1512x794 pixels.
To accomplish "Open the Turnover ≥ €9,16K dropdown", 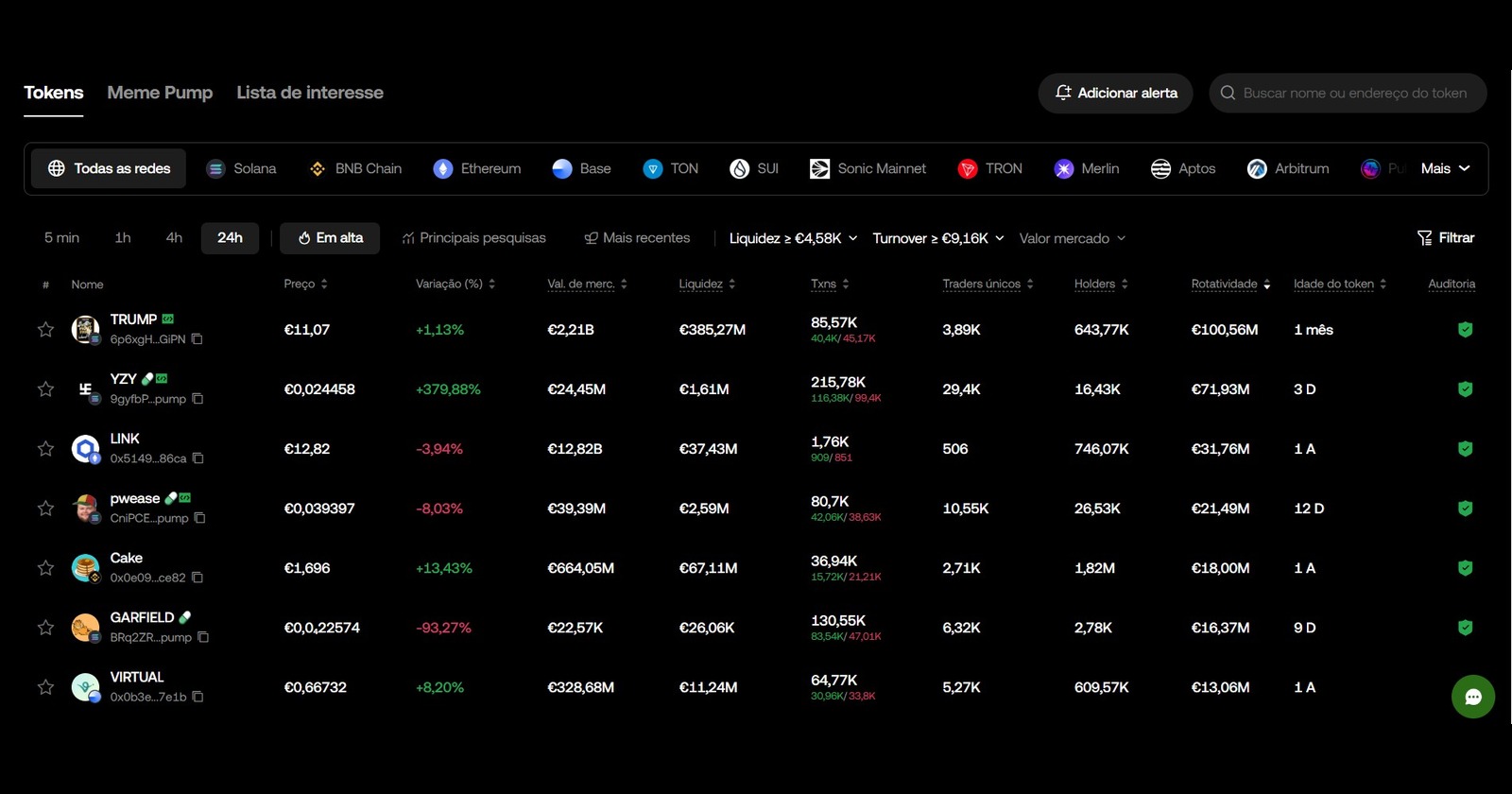I will pos(938,238).
